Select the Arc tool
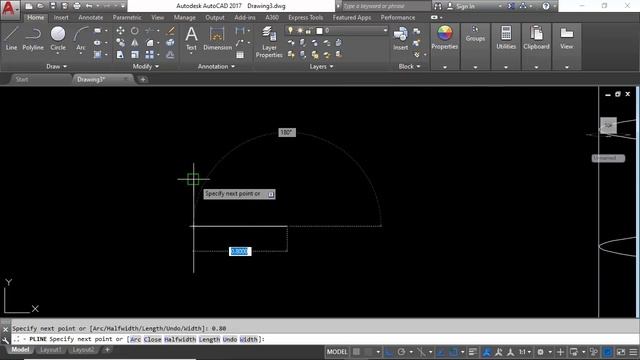 pyautogui.click(x=81, y=39)
